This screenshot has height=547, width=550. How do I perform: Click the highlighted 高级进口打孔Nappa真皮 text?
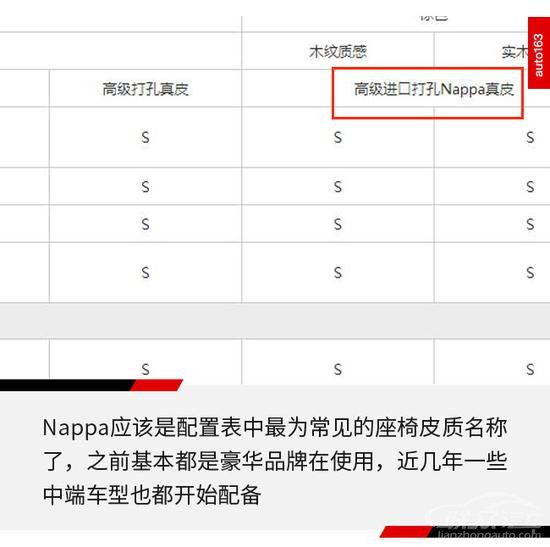[x=434, y=89]
